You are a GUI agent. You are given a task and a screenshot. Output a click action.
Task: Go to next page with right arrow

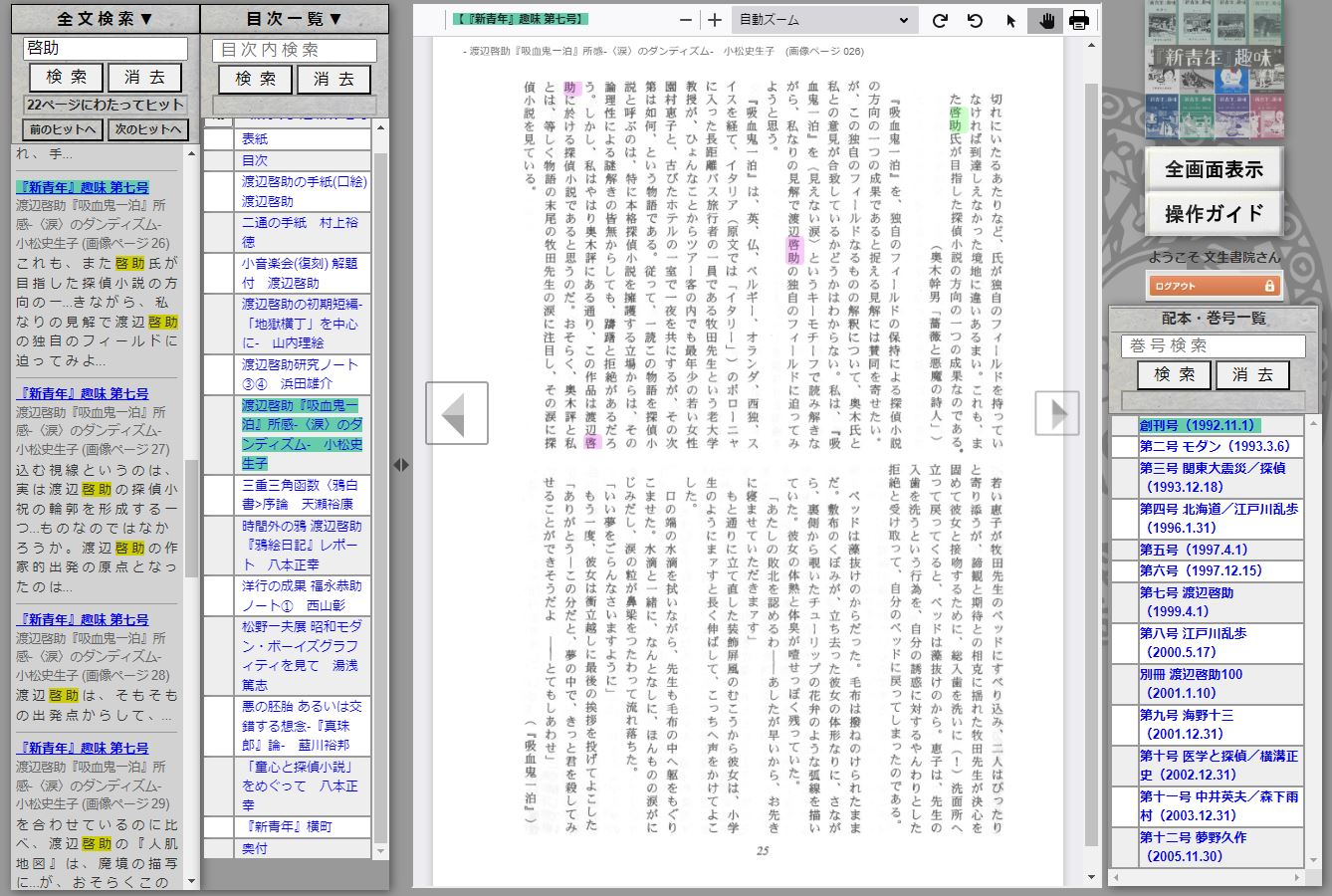1057,412
